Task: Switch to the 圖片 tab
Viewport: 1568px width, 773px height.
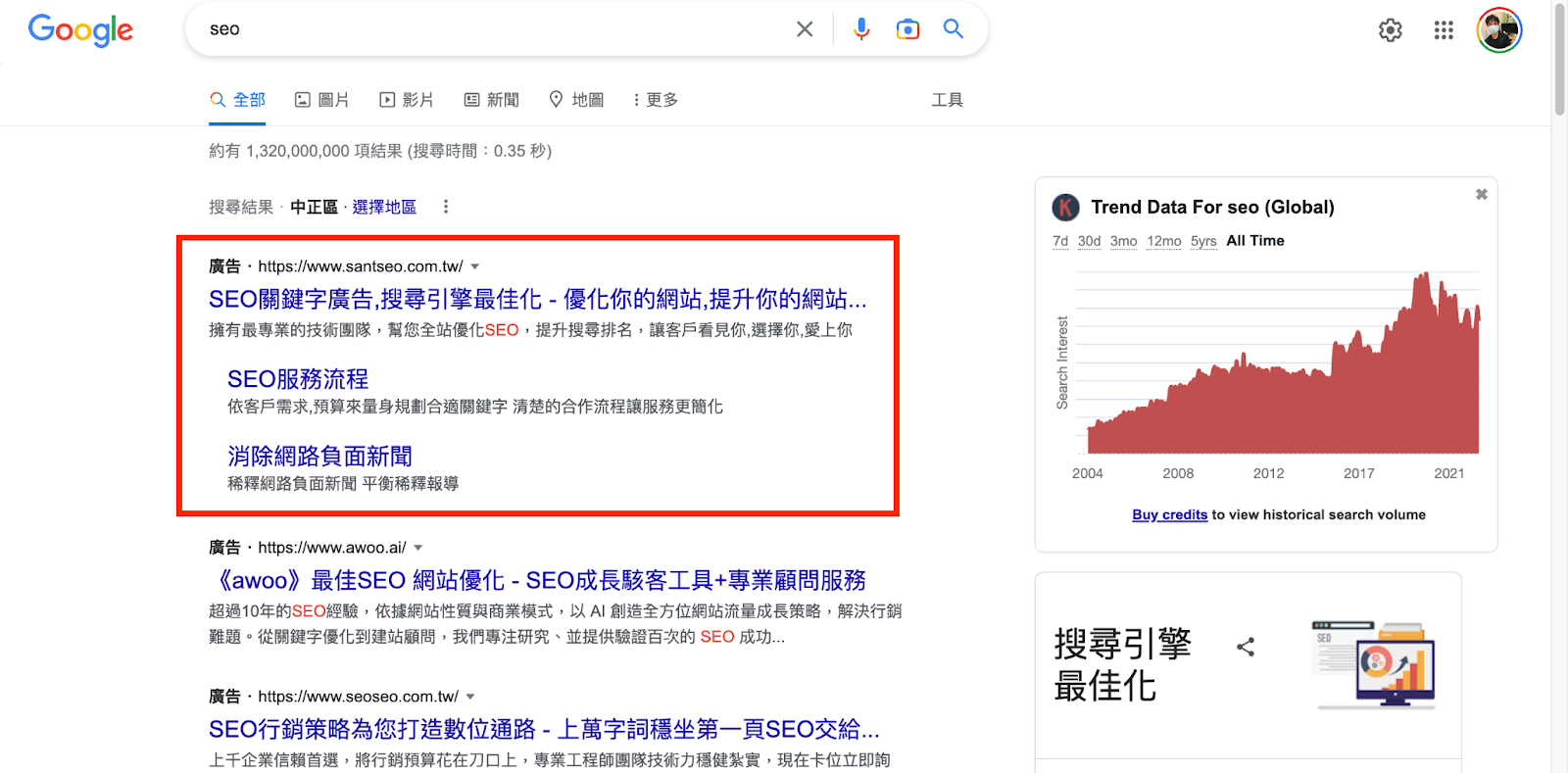Action: pyautogui.click(x=322, y=100)
